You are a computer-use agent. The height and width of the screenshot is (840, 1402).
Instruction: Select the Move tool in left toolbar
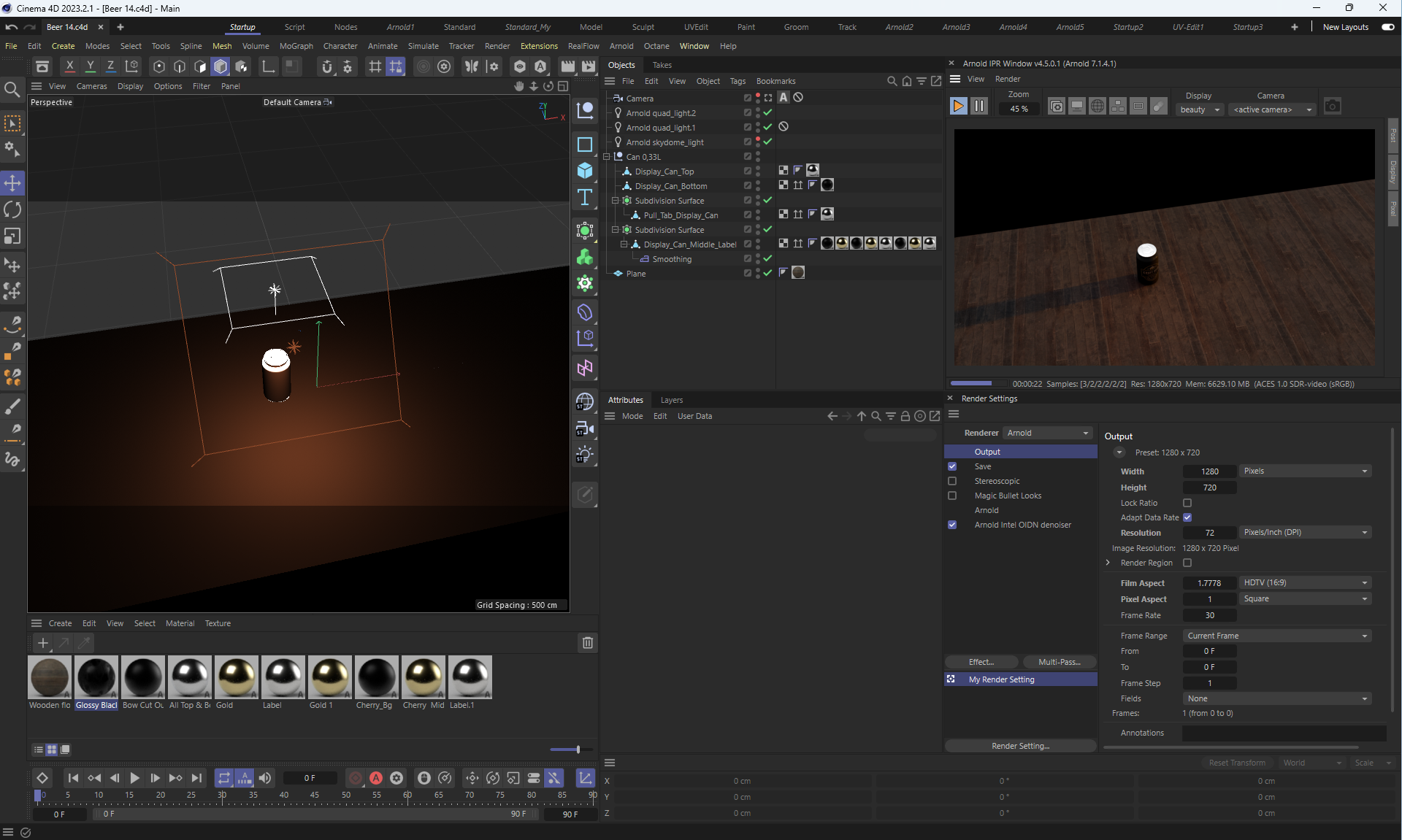(12, 183)
